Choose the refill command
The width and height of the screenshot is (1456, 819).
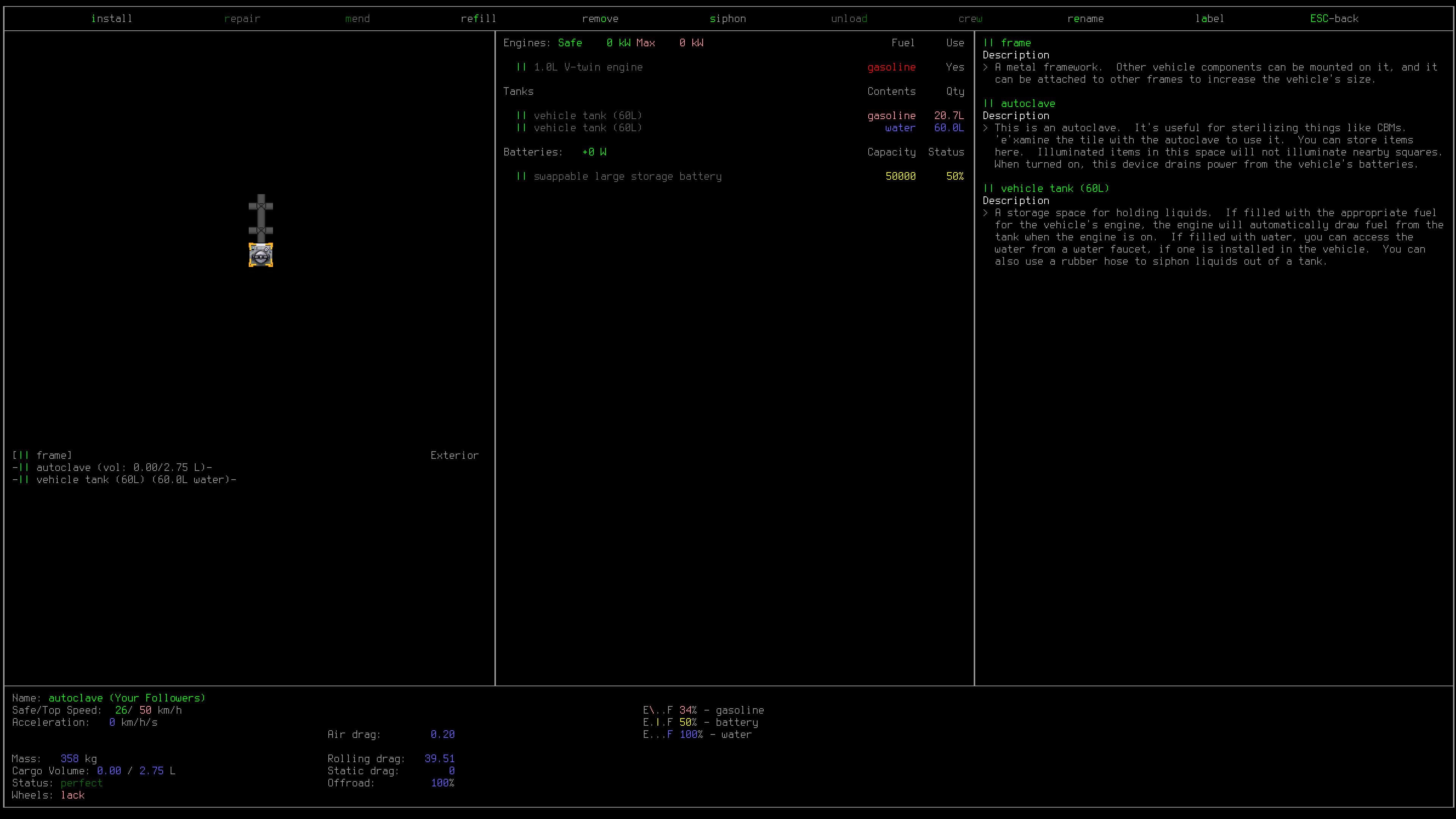pos(478,19)
